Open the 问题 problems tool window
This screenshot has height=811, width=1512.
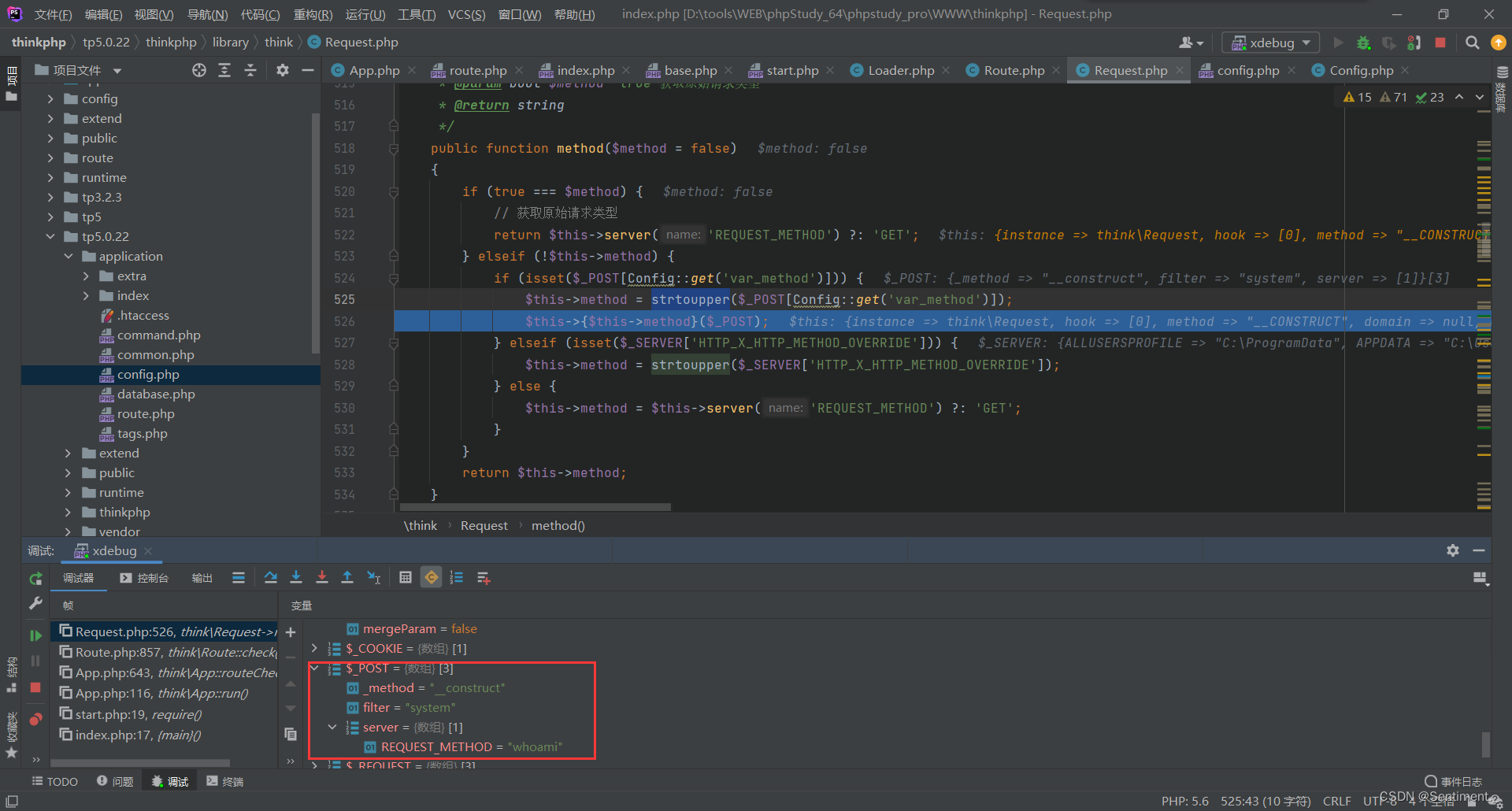click(115, 781)
